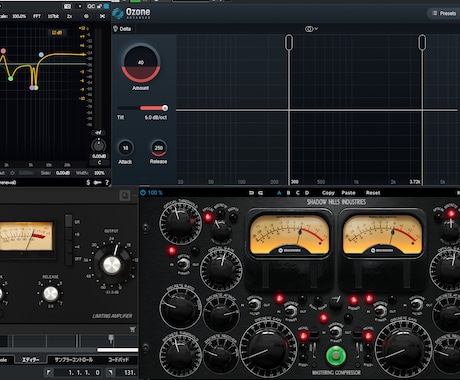Click the Tilt slider handle
The image size is (460, 380).
pos(165,108)
